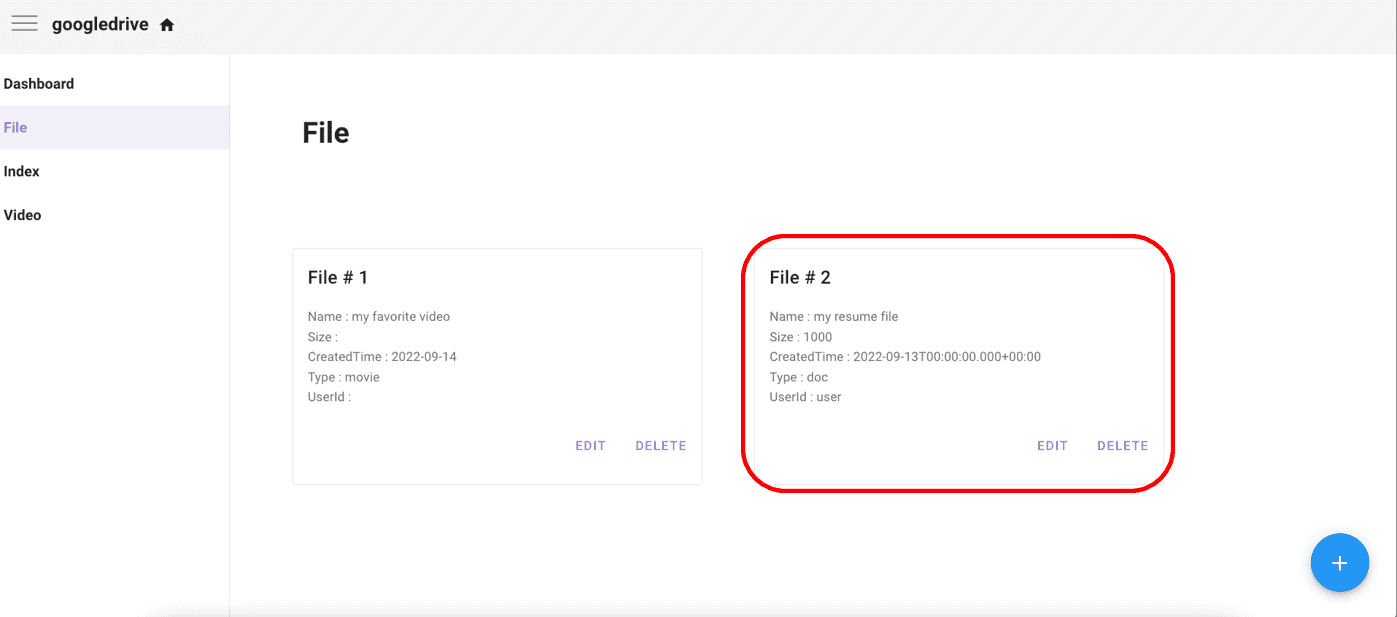The height and width of the screenshot is (617, 1397).
Task: Edit File # 1 card
Action: 590,446
